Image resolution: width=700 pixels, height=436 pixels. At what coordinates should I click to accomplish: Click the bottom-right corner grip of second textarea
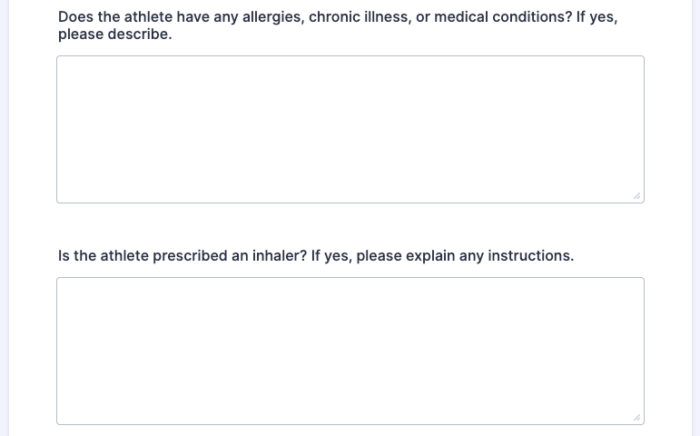pos(637,418)
